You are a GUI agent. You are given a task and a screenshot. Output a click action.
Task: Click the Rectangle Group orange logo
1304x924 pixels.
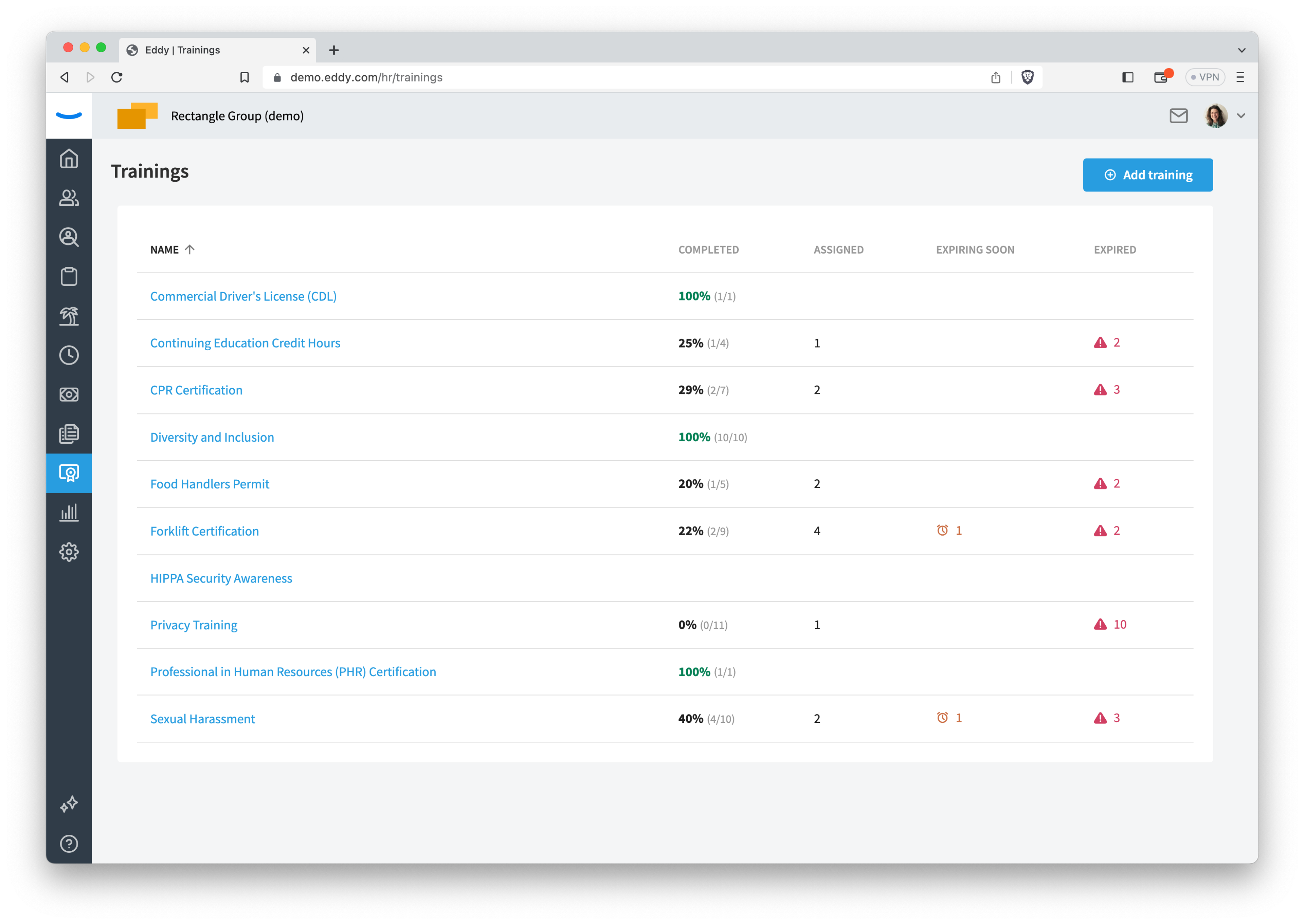(137, 115)
